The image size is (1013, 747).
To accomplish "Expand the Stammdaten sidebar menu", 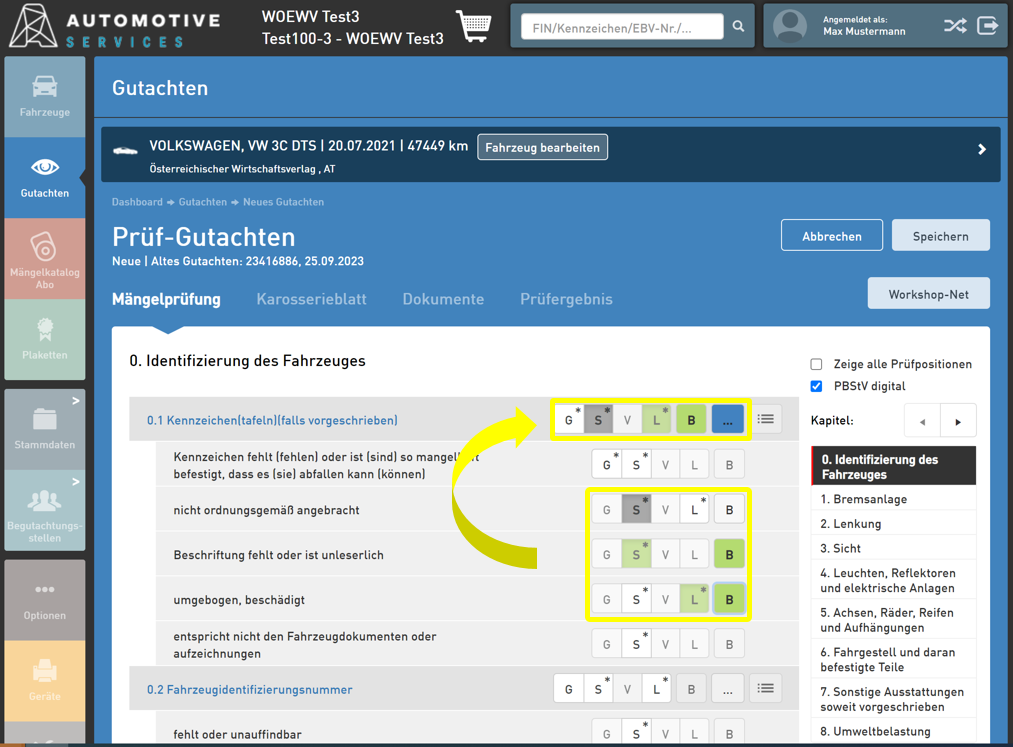I will [x=45, y=429].
